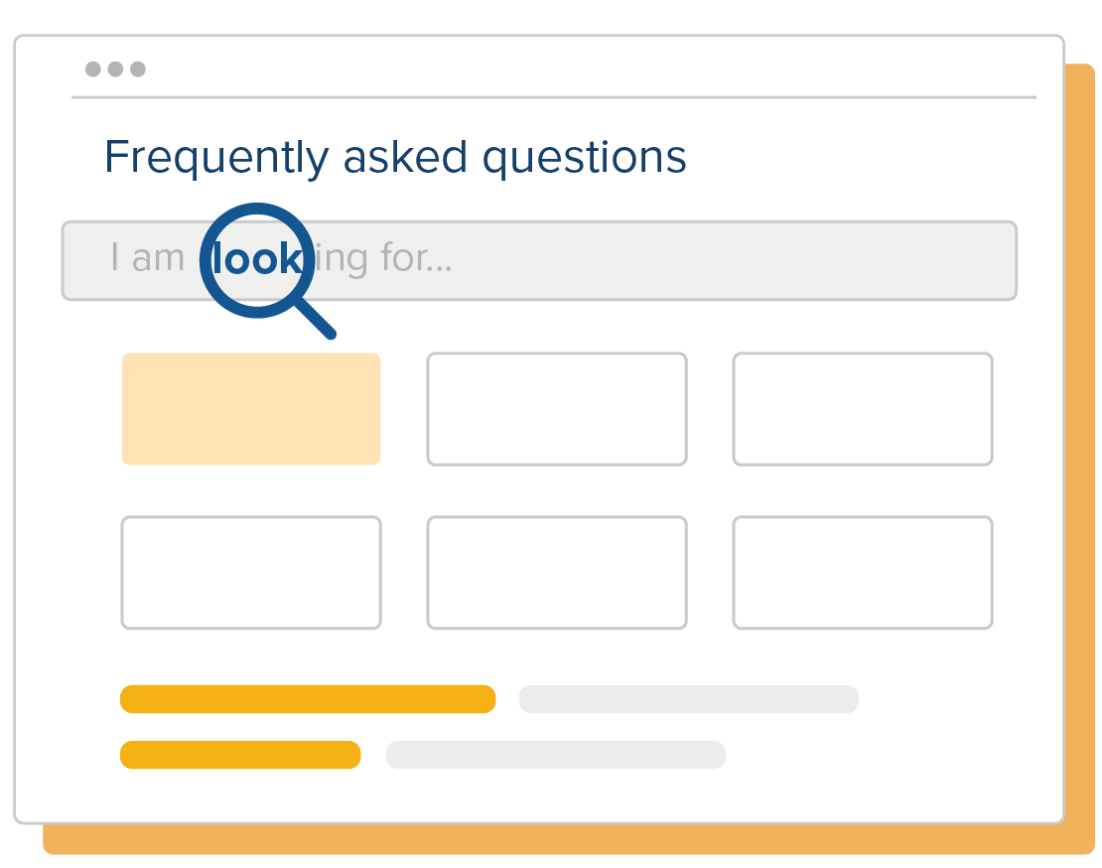Click the magnifying glass handle

318,321
